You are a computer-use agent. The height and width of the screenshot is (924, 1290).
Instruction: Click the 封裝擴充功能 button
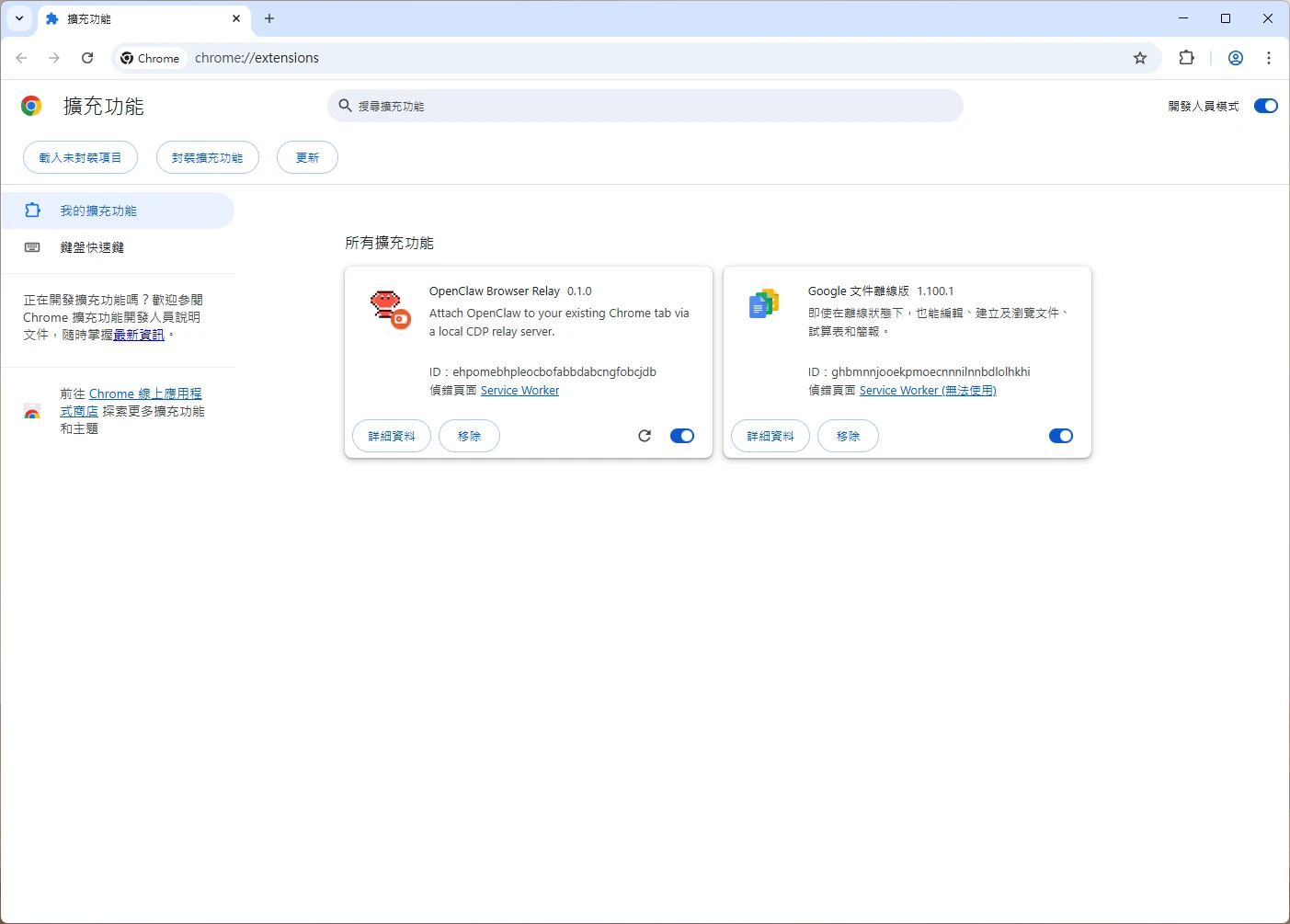pos(207,157)
